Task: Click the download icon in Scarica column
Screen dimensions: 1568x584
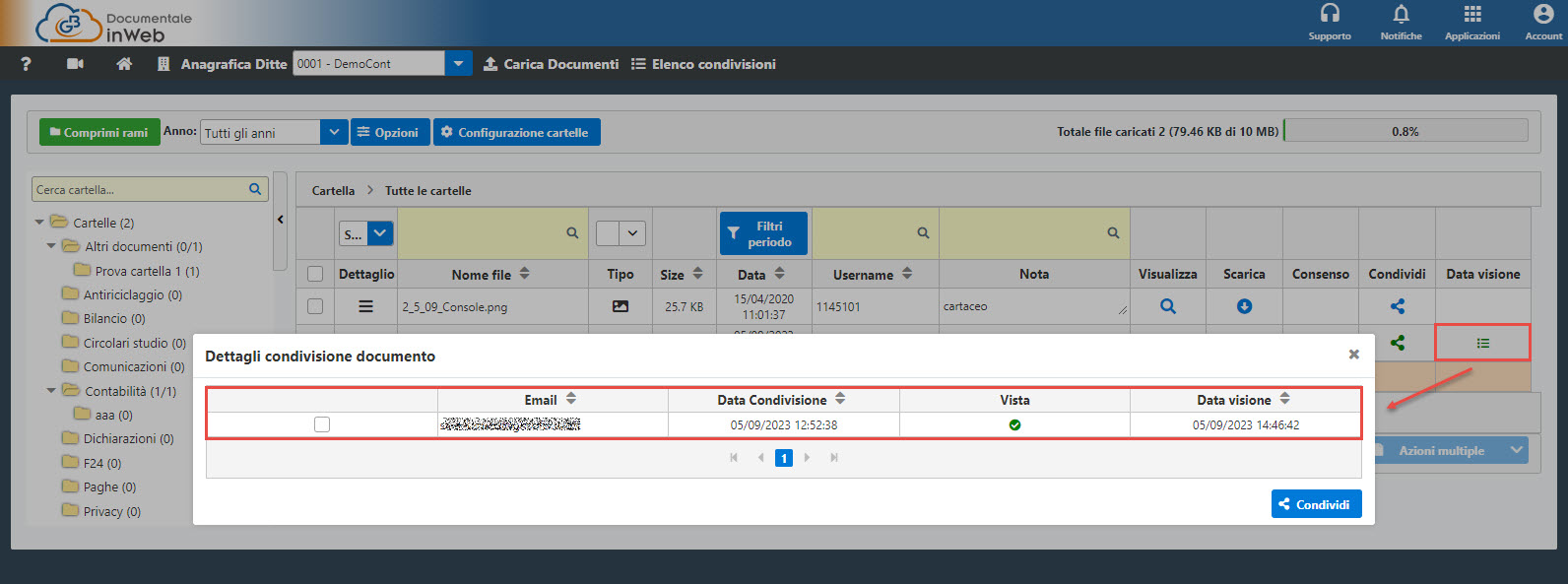Action: point(1244,306)
